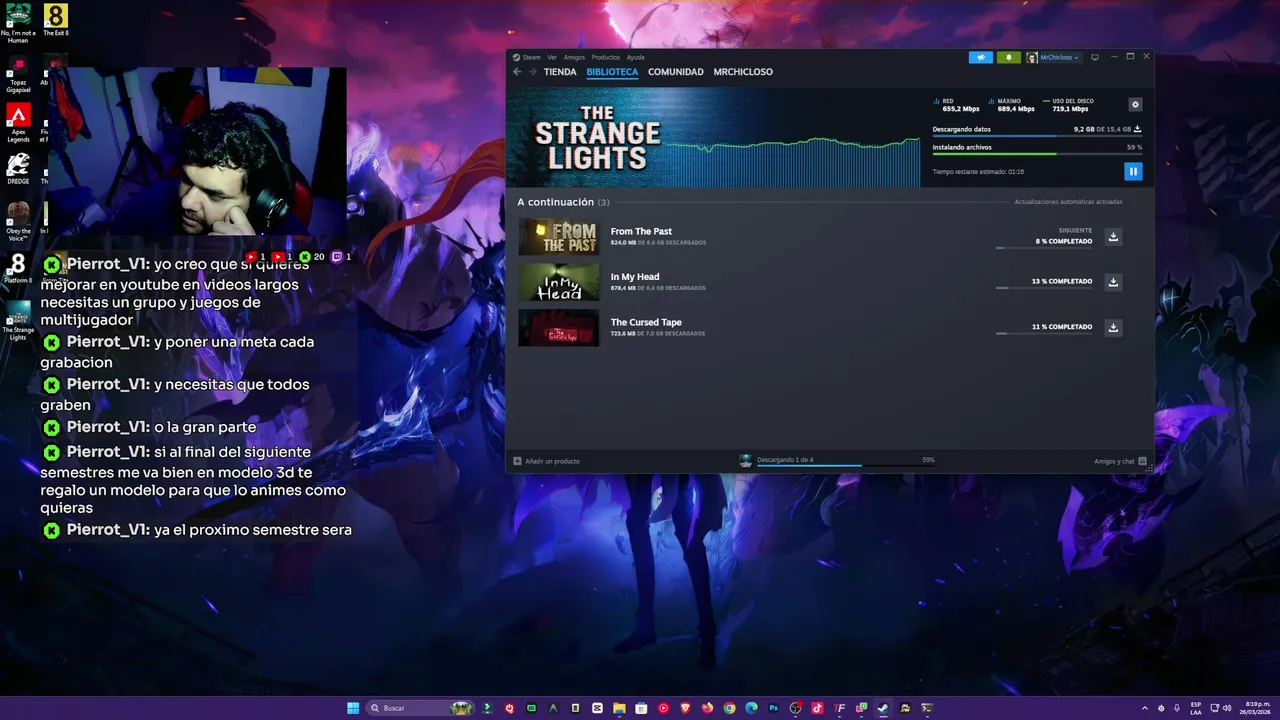Start downloading In My Head now
1280x720 pixels.
1113,282
